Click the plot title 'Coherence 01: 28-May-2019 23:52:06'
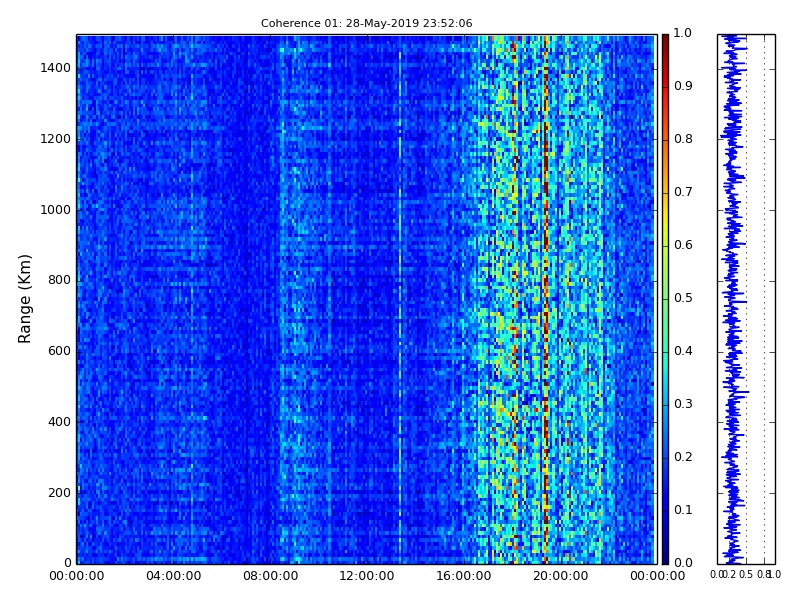Screen dimensions: 800x600 (366, 23)
